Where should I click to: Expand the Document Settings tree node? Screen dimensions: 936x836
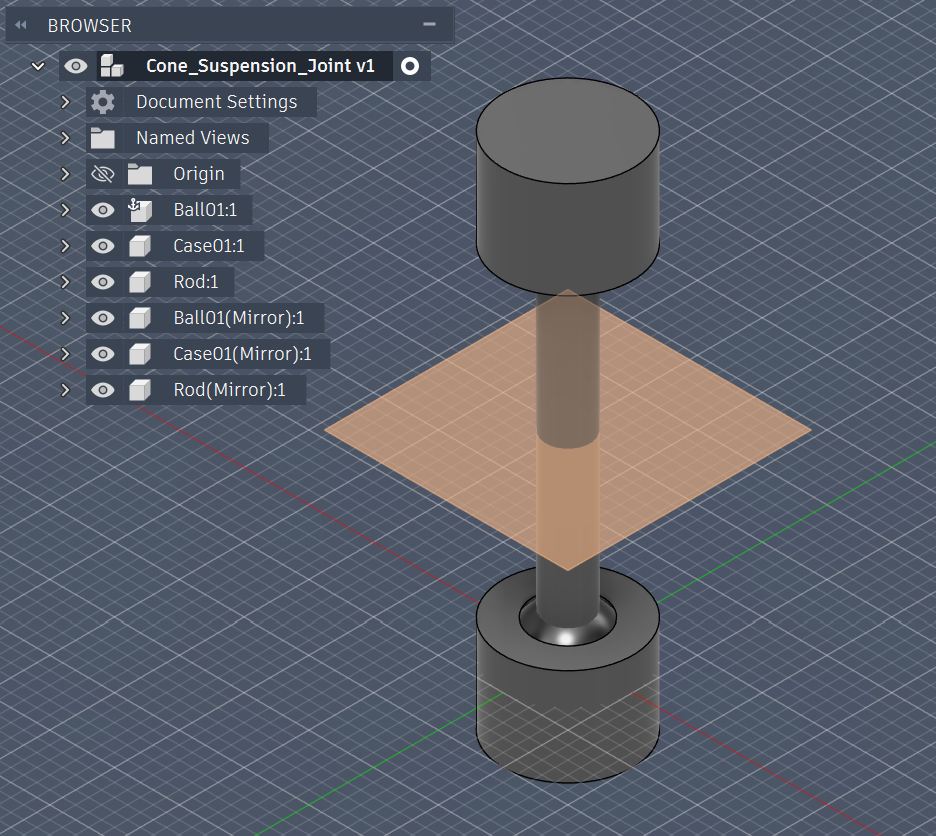(x=65, y=101)
